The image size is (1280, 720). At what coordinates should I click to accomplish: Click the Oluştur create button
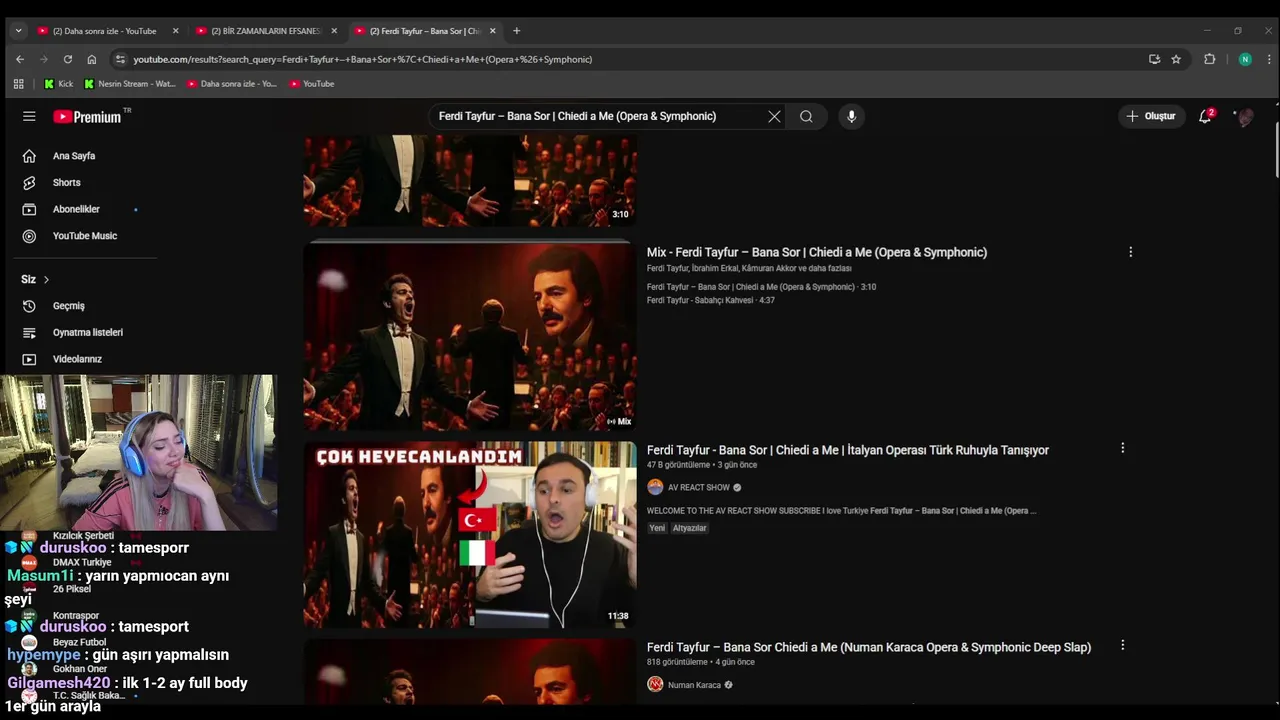(x=1151, y=116)
